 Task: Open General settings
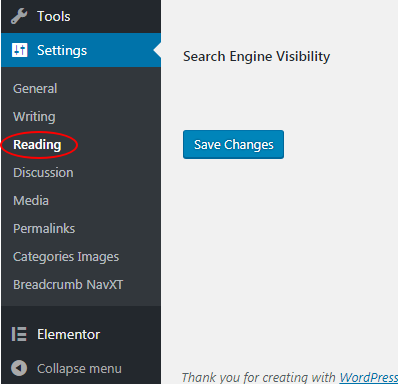pos(35,89)
